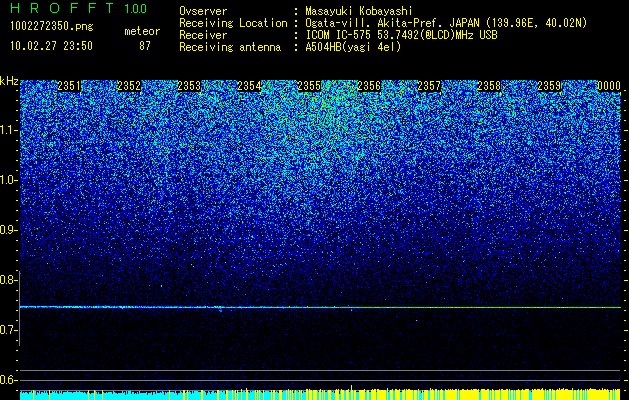Viewport: 629px width, 400px height.
Task: Click the Receiver field label
Action: 203,35
